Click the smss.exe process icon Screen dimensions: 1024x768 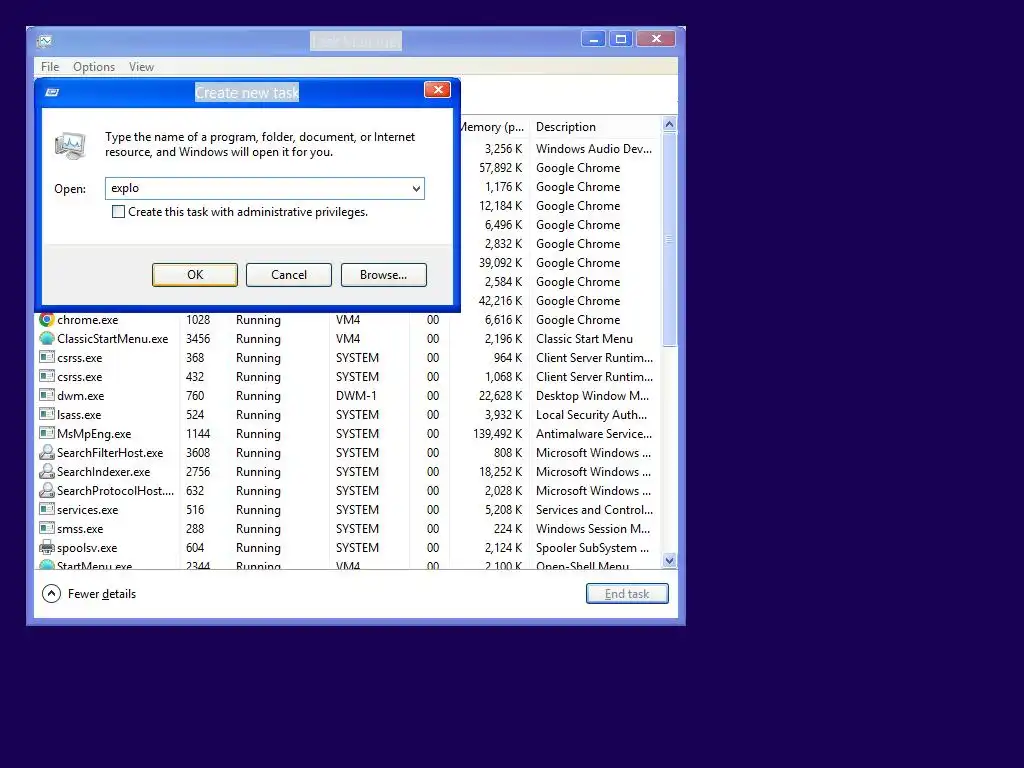point(46,528)
